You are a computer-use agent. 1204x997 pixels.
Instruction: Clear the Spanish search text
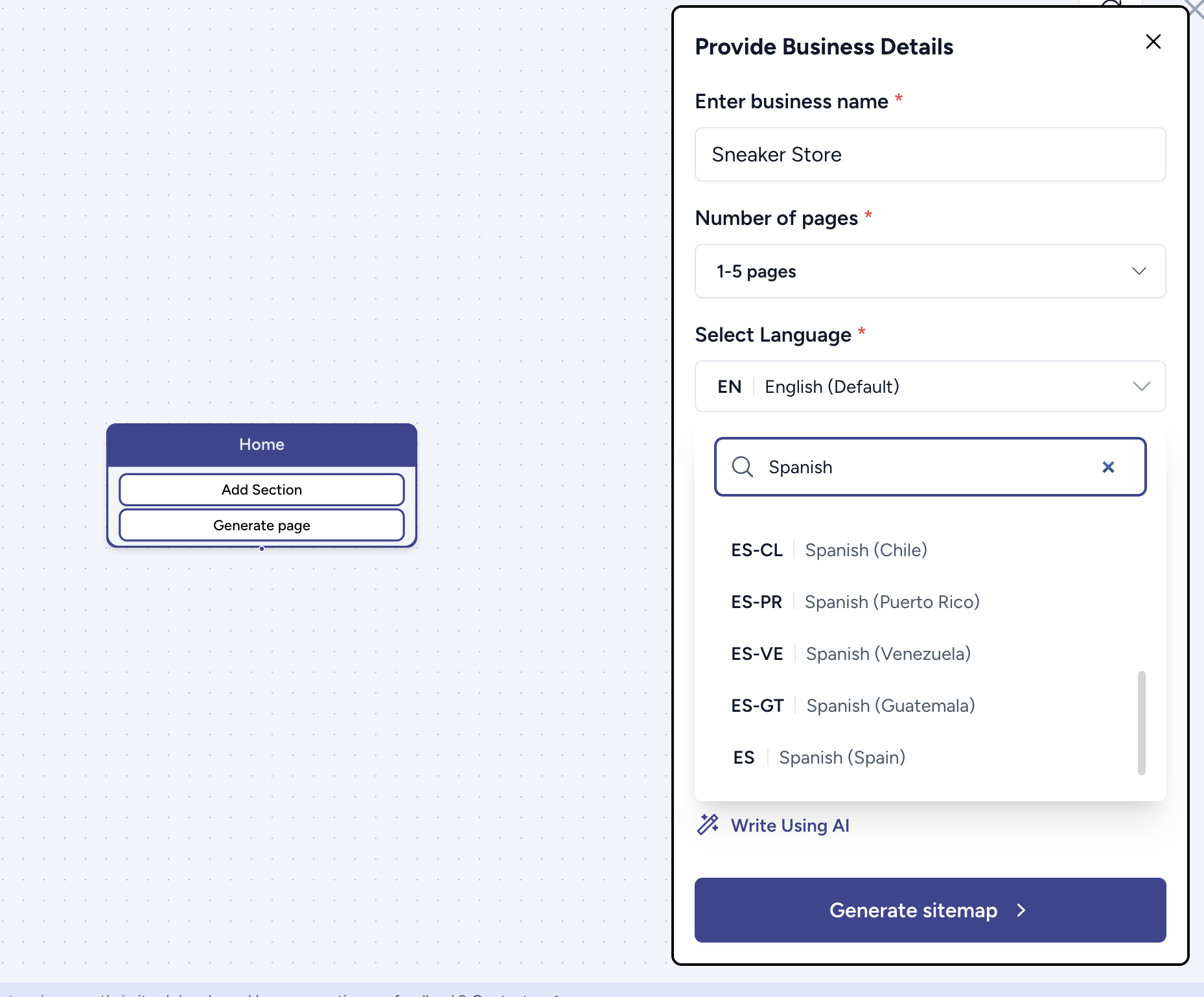(1108, 467)
